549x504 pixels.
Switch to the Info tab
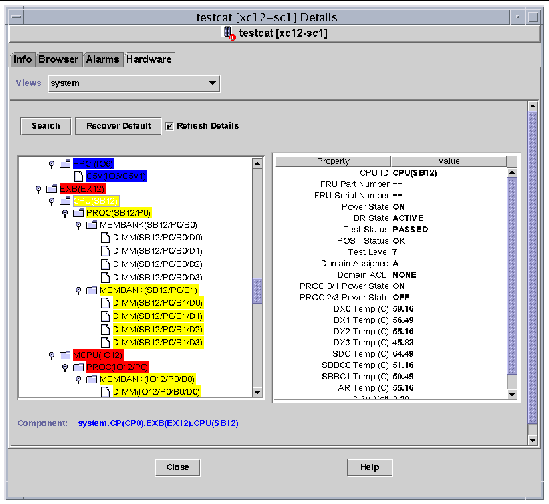click(x=23, y=59)
